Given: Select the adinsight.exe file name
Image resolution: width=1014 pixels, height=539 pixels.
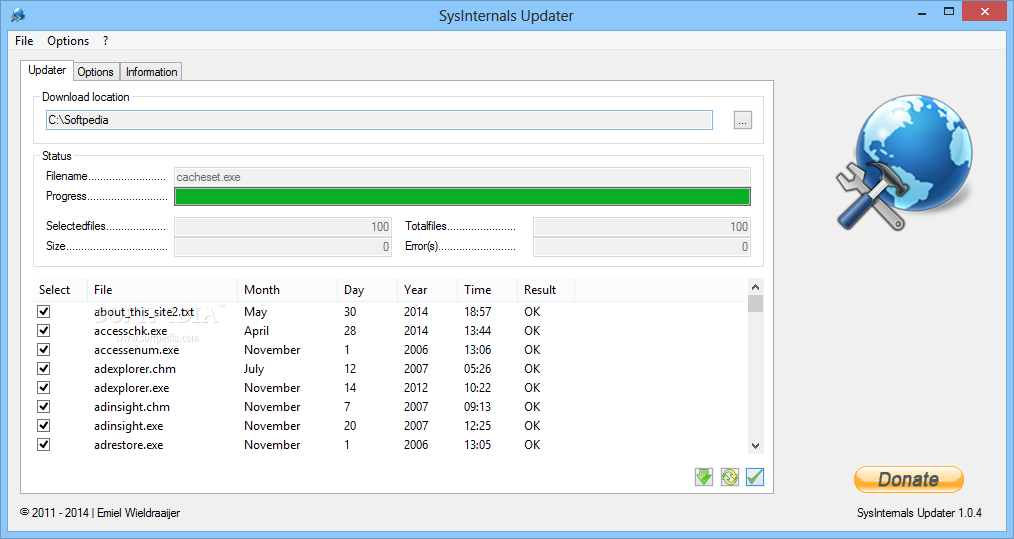Looking at the screenshot, I should 128,426.
